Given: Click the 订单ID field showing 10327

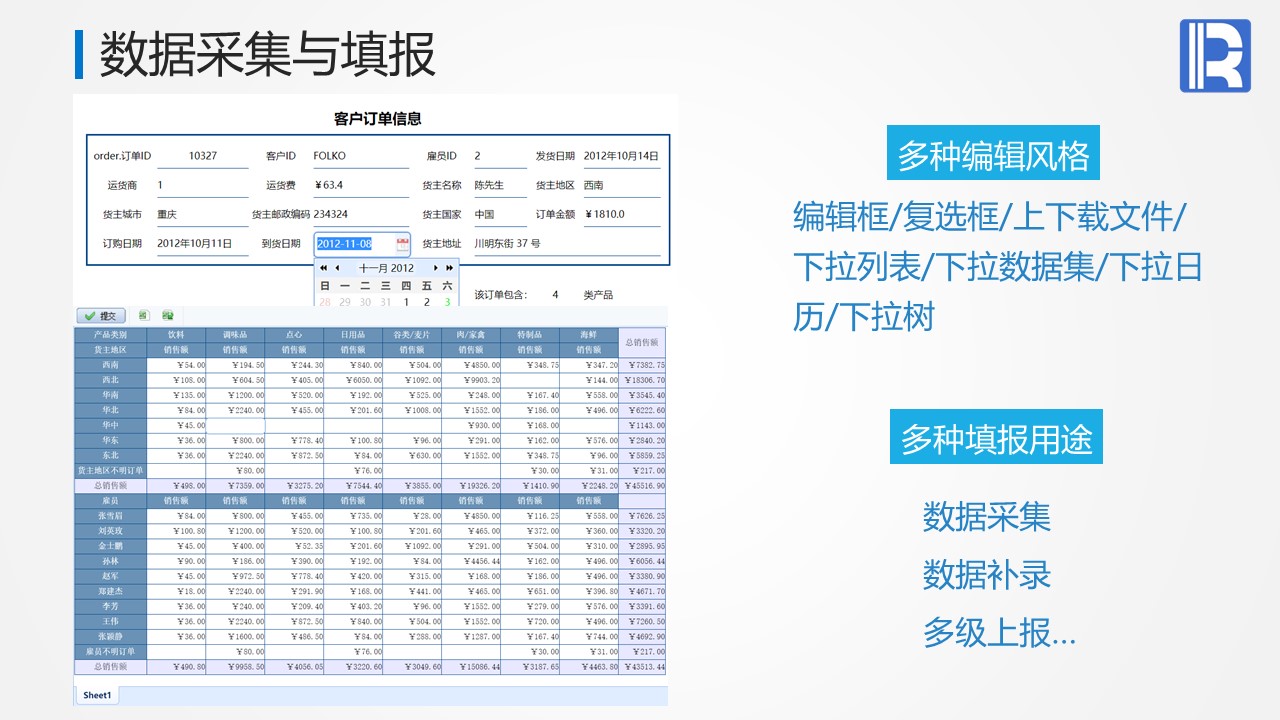Looking at the screenshot, I should [202, 156].
